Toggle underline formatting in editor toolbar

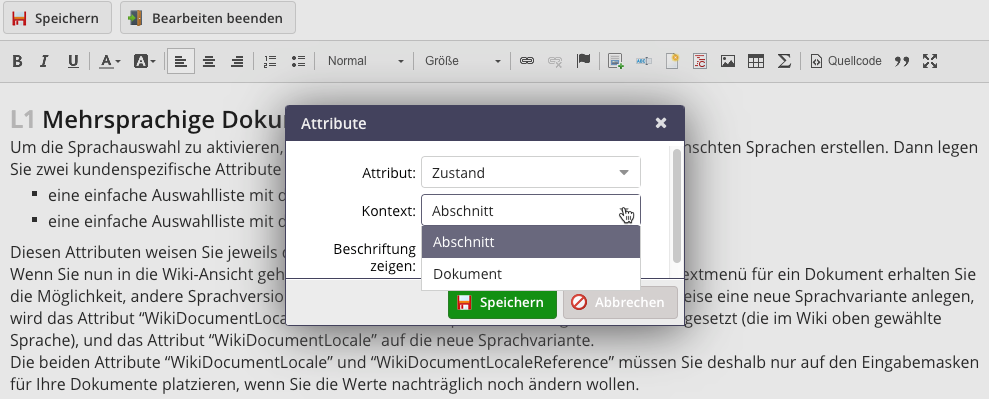pyautogui.click(x=73, y=61)
